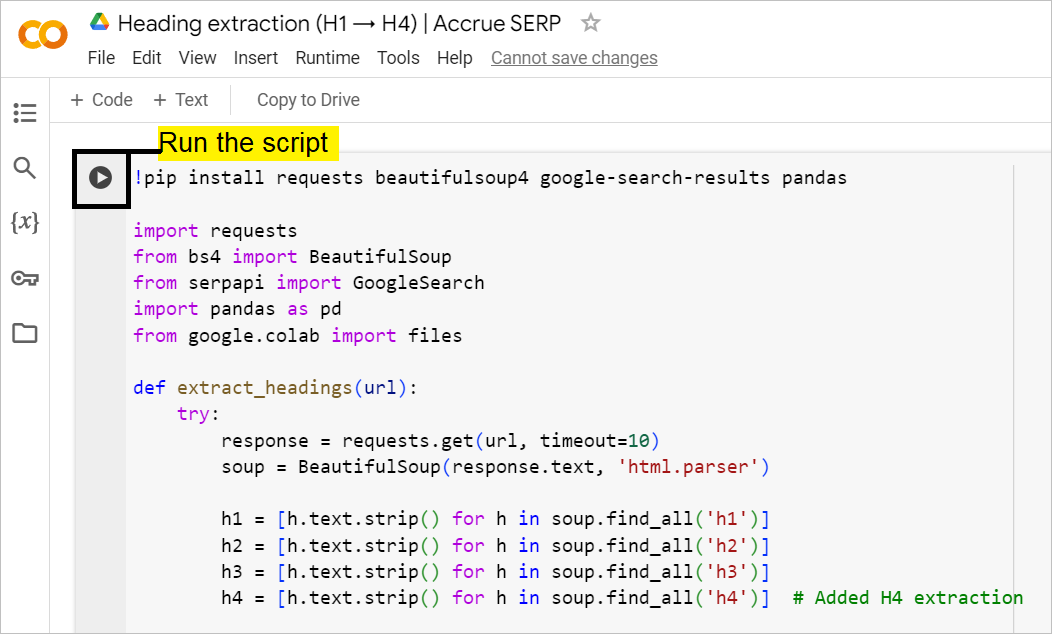
Task: Click the 'from bs4 import BeautifulSoup' line
Action: click(x=293, y=257)
